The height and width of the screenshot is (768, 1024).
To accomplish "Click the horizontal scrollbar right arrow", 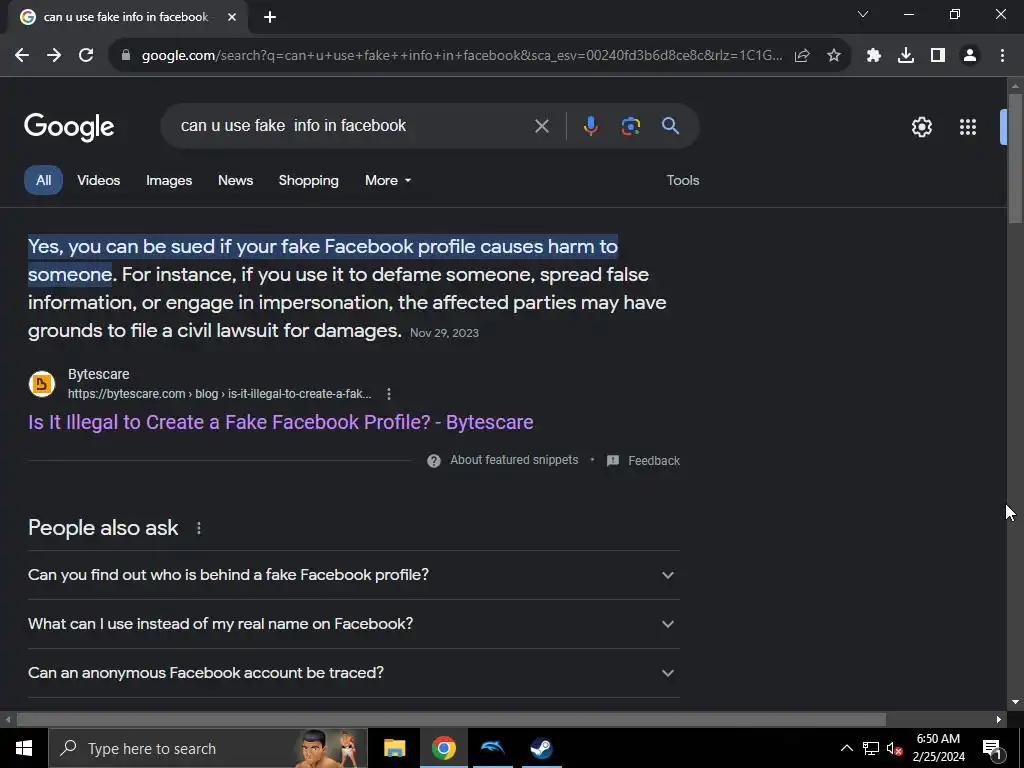I will (x=999, y=720).
